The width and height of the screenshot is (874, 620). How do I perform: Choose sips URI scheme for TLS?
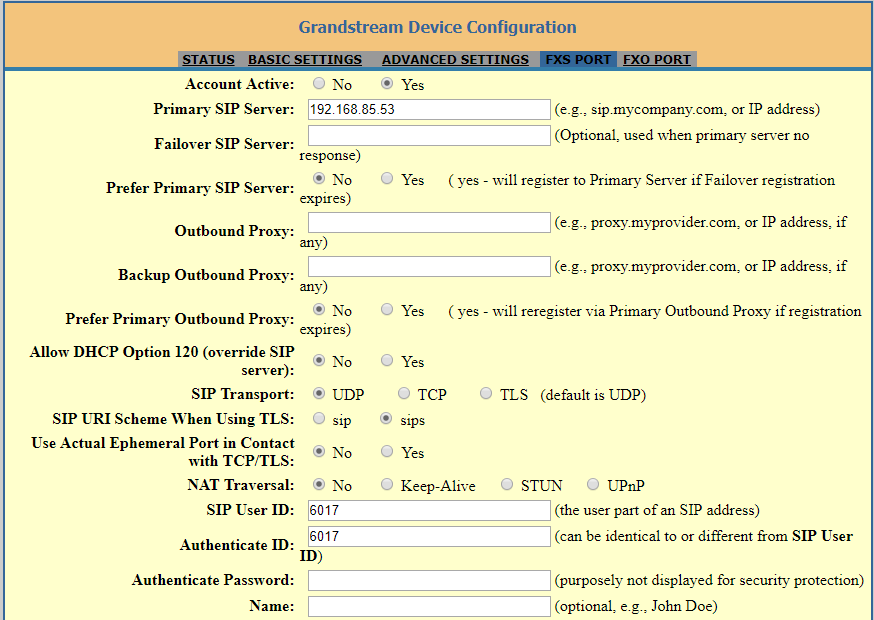tap(386, 418)
